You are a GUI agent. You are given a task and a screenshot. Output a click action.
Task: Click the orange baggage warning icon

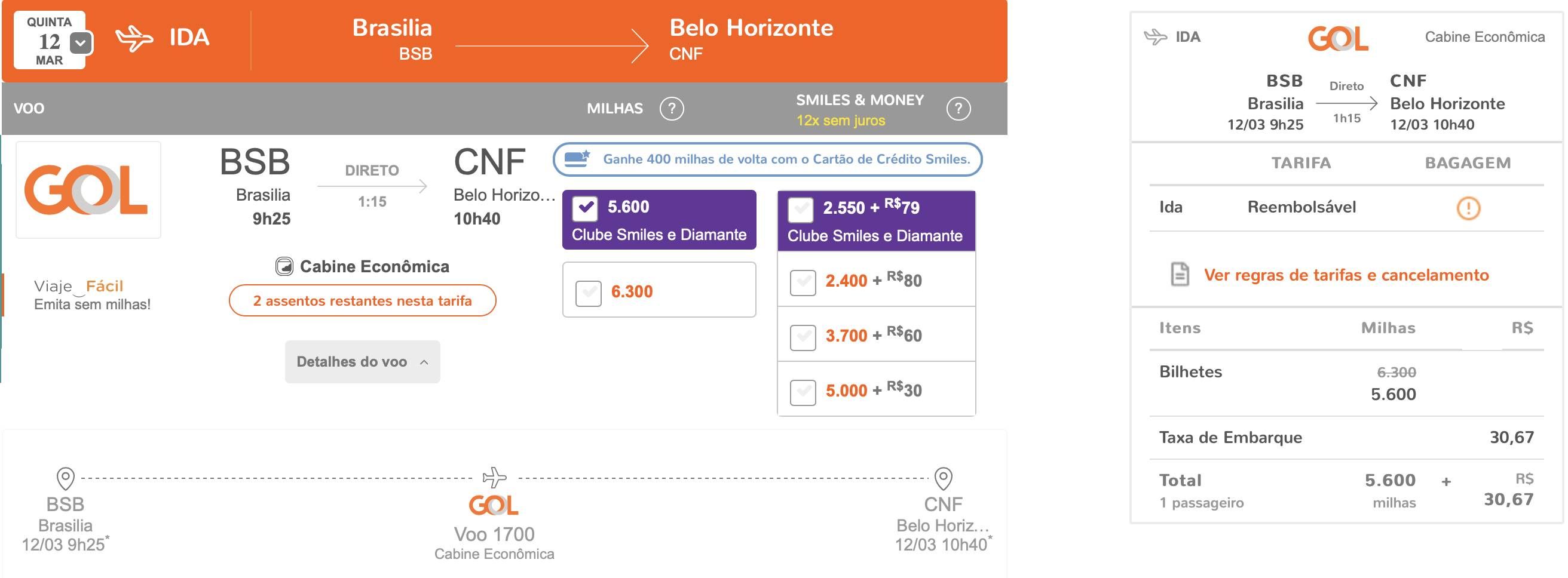pos(1468,208)
